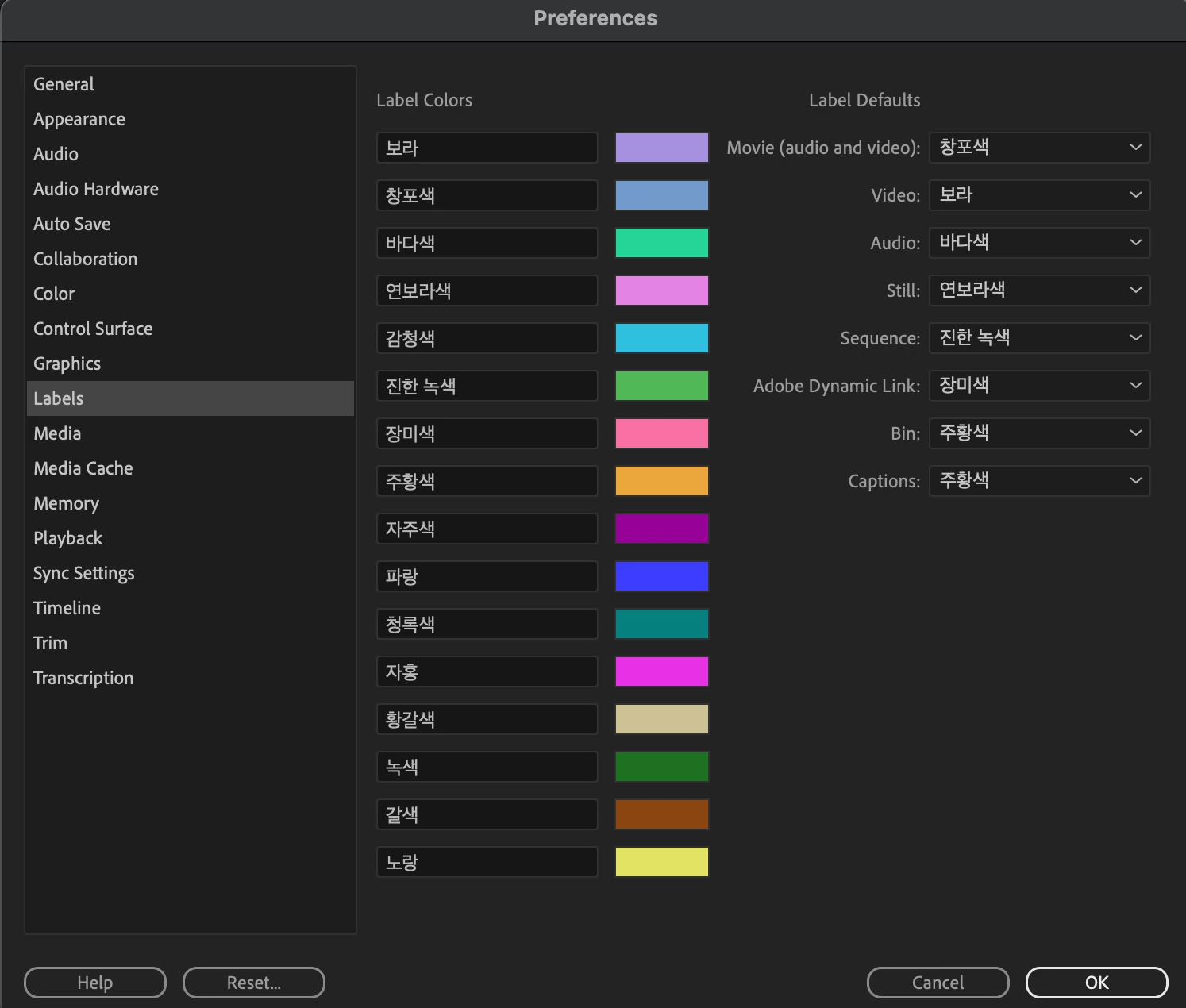Open the Video label default dropdown

click(x=1039, y=195)
